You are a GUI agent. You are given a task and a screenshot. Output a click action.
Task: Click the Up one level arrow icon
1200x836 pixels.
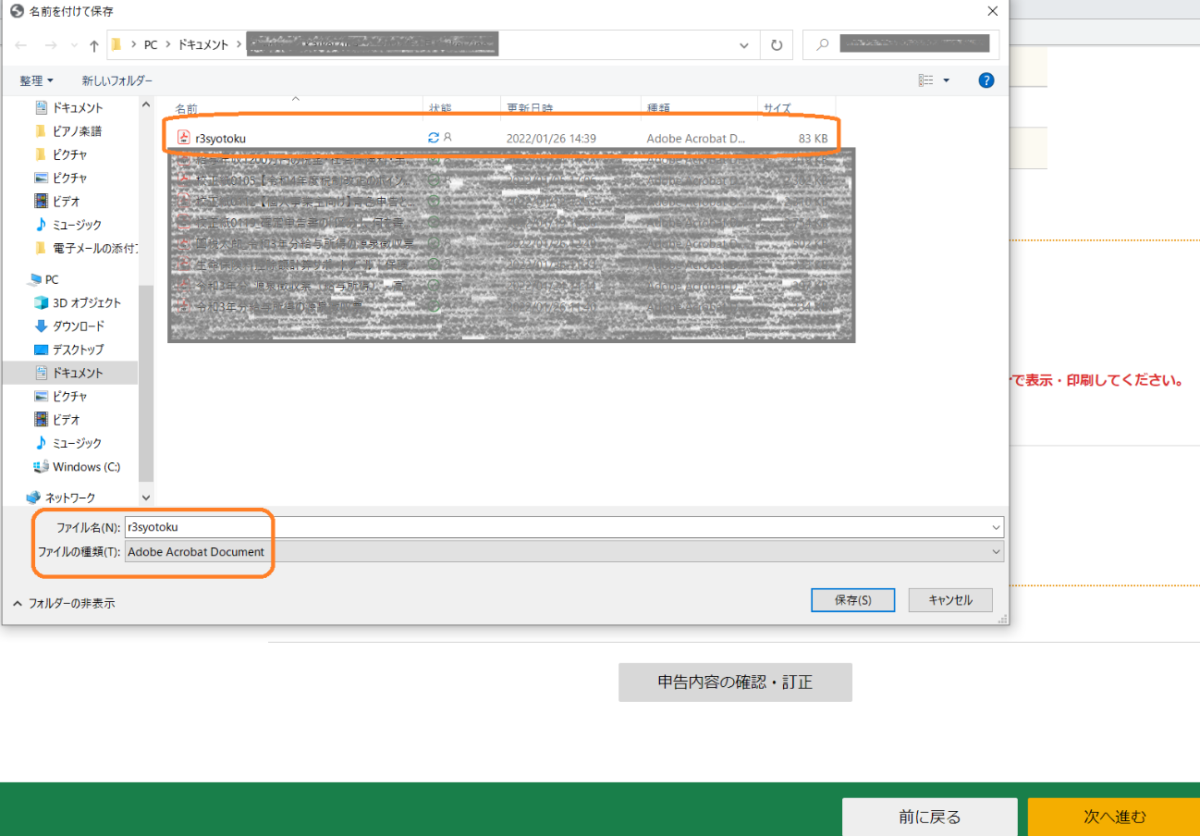[94, 45]
